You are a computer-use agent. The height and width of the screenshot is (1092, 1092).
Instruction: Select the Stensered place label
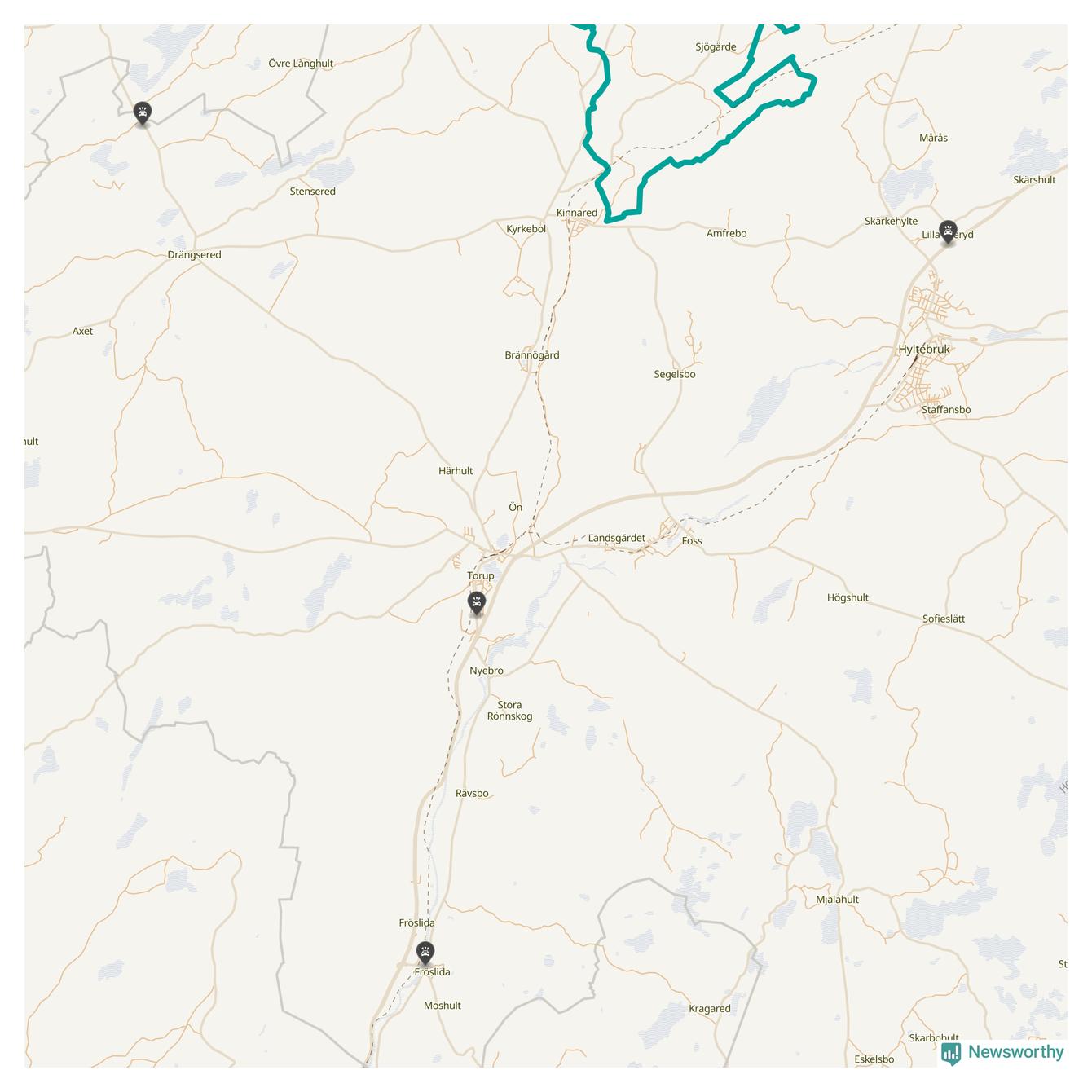pos(313,192)
